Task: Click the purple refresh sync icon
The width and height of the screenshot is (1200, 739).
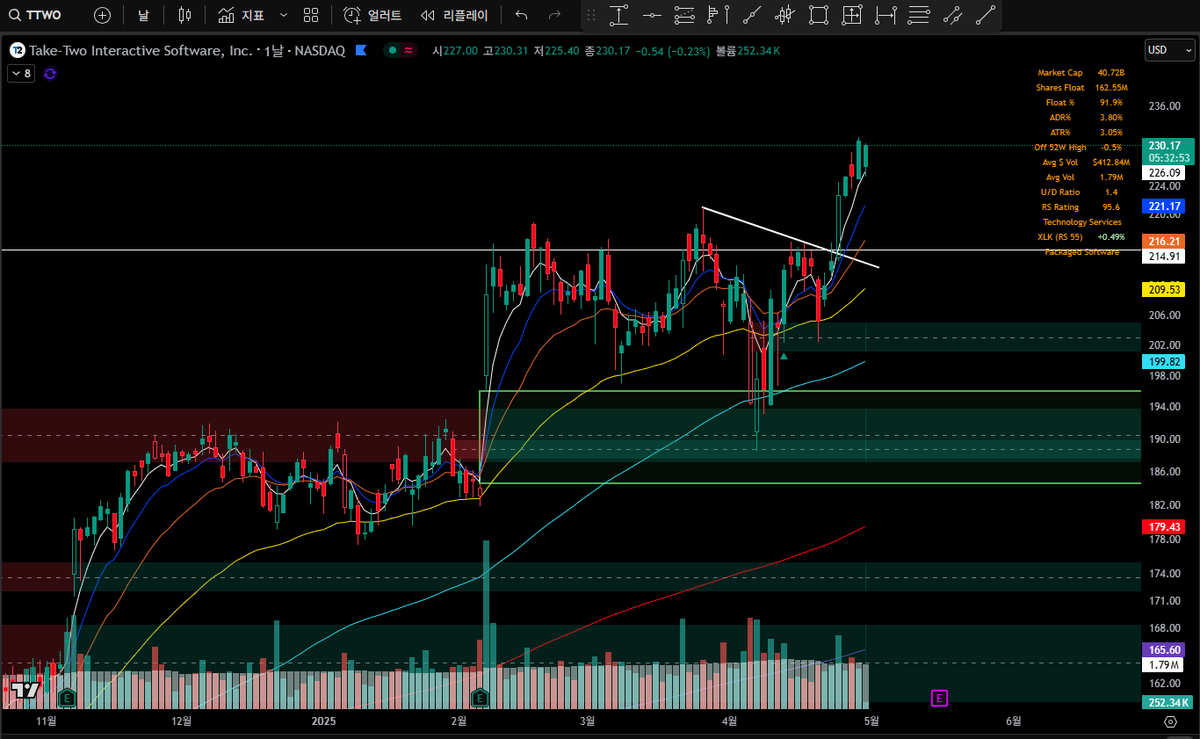Action: tap(50, 73)
